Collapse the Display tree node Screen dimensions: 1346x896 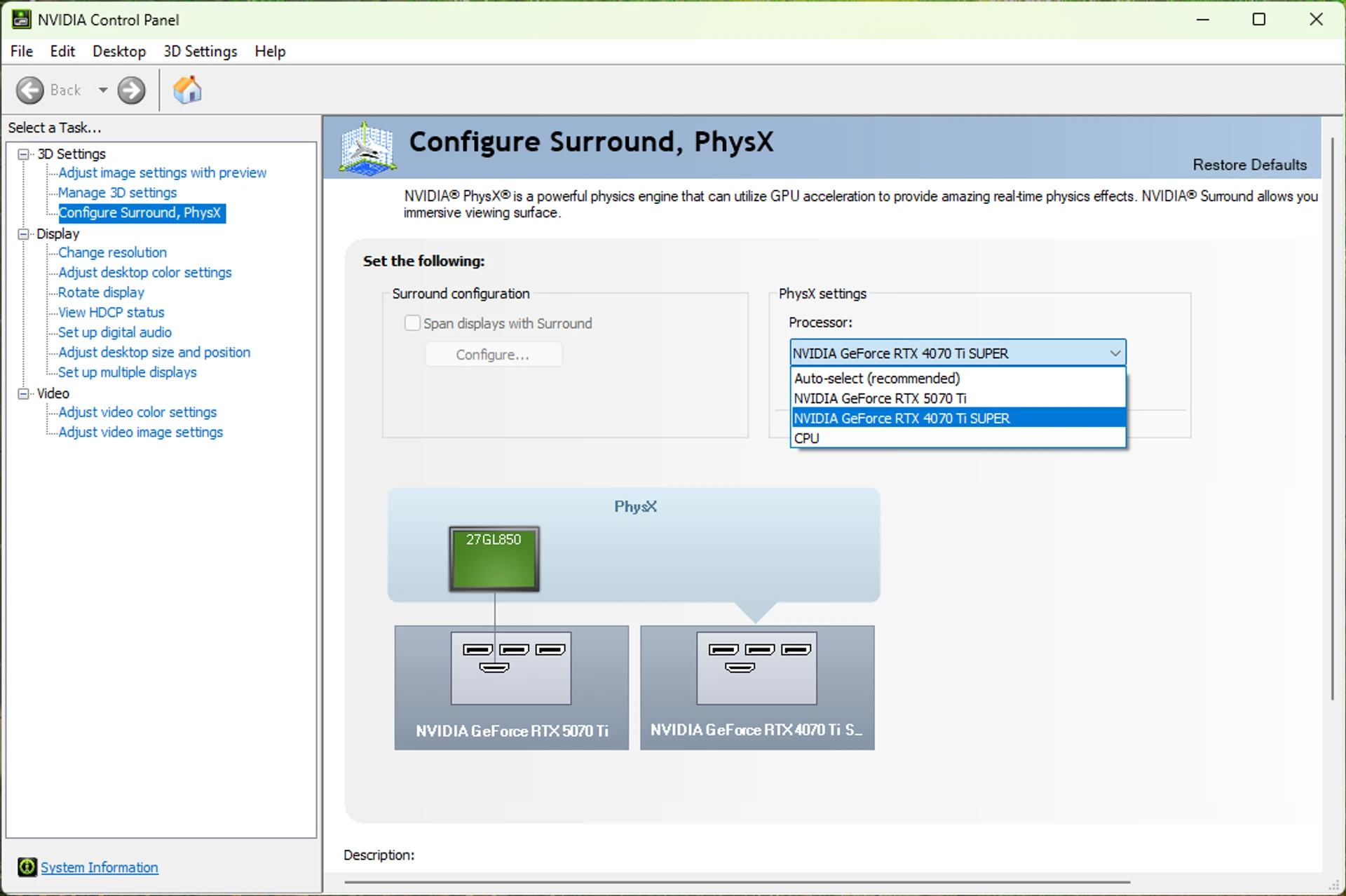pyautogui.click(x=24, y=234)
